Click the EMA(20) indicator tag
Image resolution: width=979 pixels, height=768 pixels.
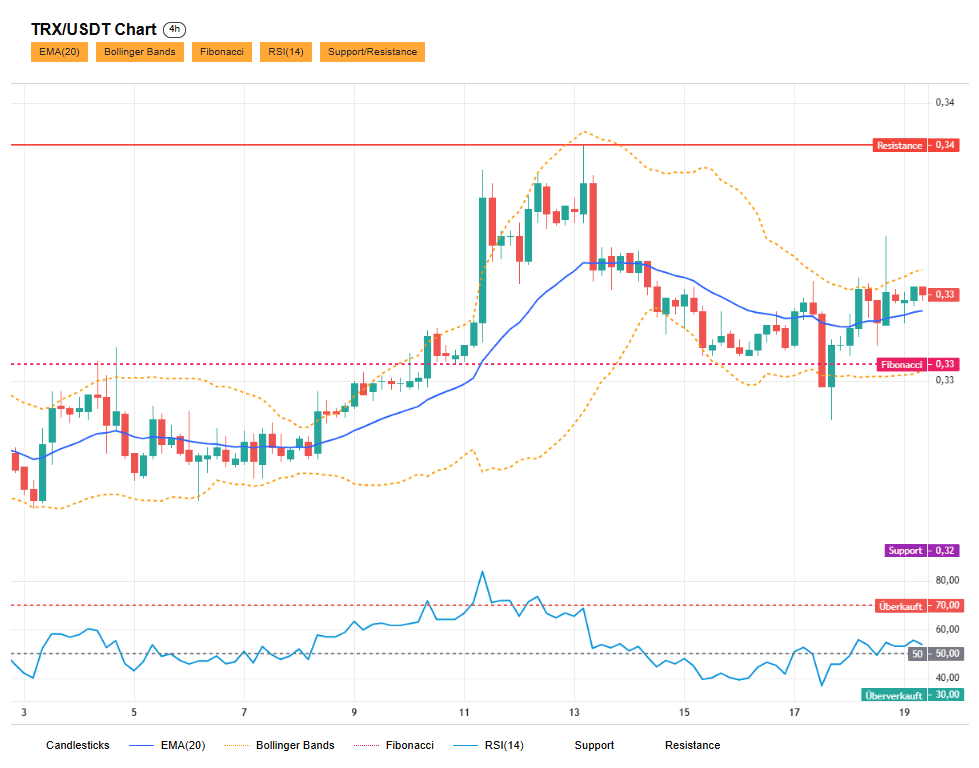(59, 52)
